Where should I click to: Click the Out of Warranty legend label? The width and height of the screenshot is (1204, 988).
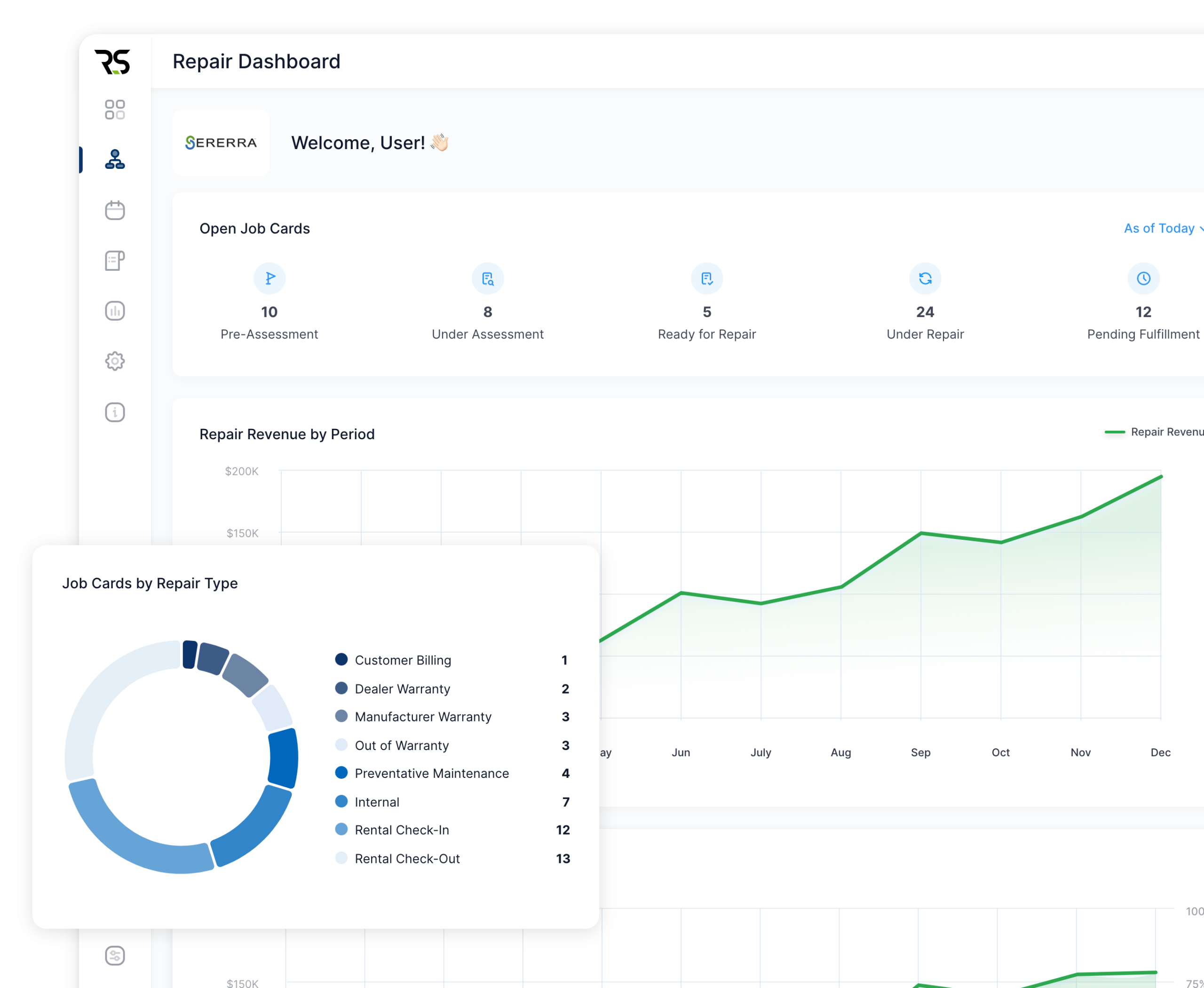(x=402, y=745)
